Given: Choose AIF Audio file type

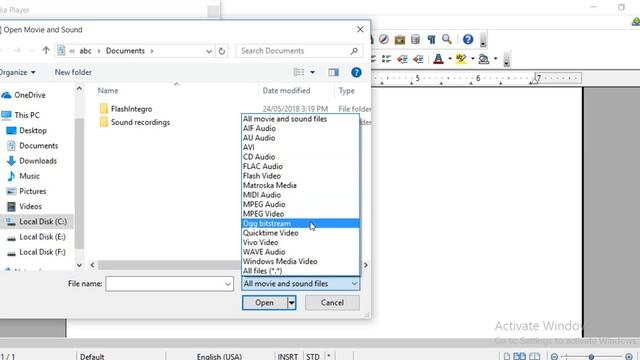Looking at the screenshot, I should point(300,128).
